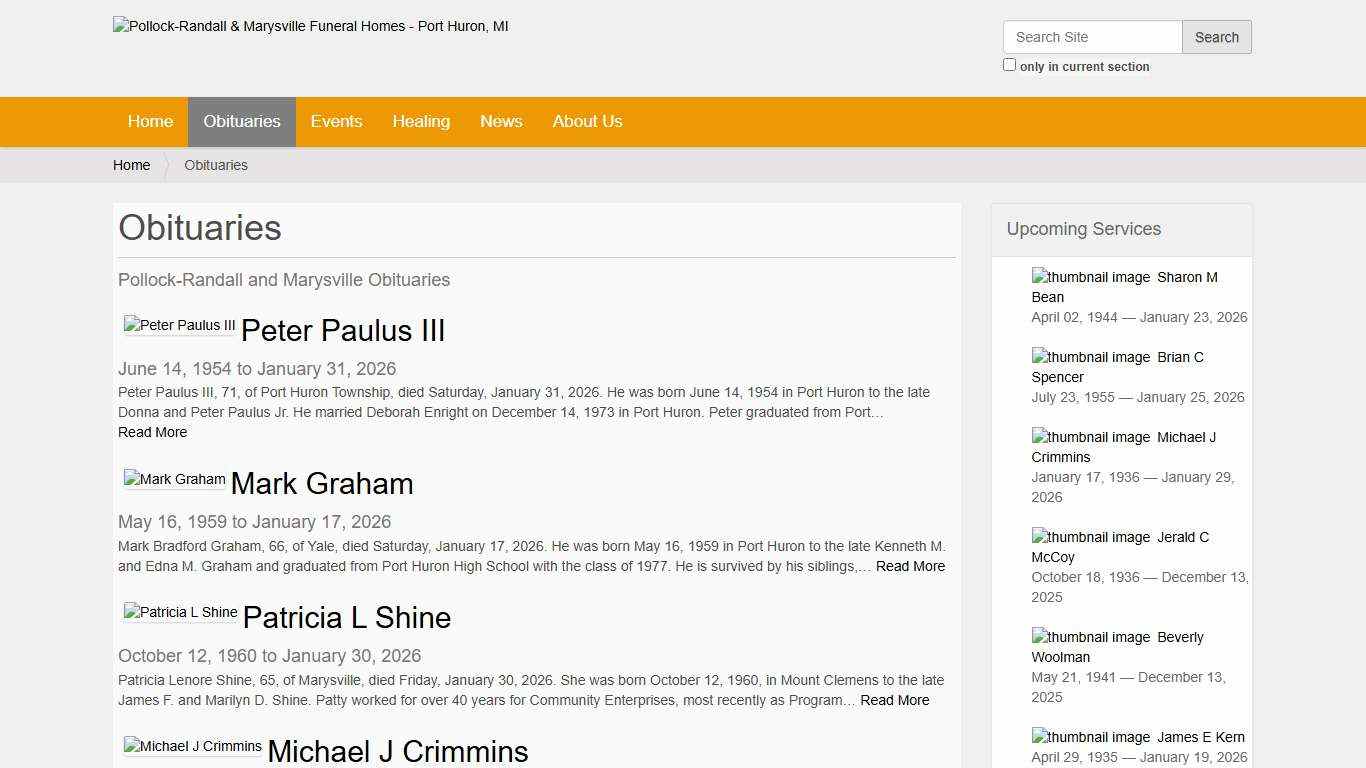Open the Healing navigation menu item

(421, 122)
